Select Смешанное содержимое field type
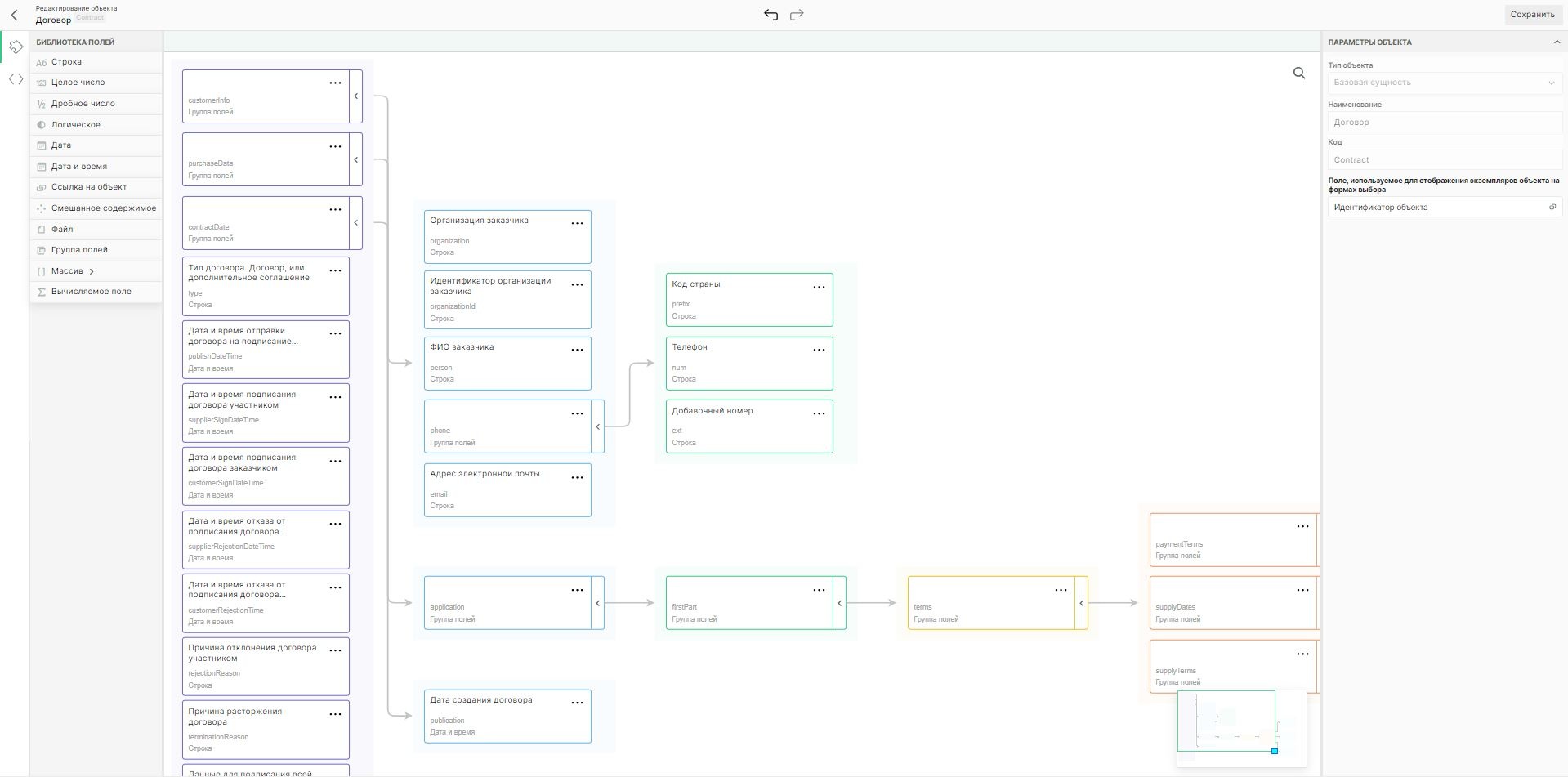This screenshot has width=1568, height=777. point(96,208)
